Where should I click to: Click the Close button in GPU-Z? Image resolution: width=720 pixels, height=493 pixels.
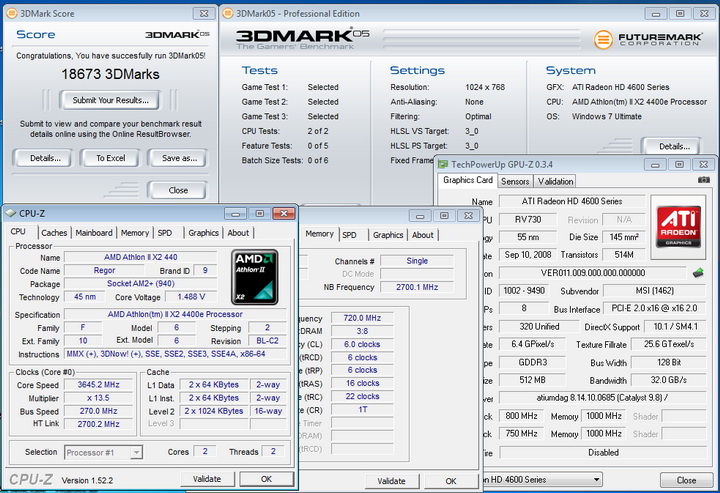coord(686,480)
